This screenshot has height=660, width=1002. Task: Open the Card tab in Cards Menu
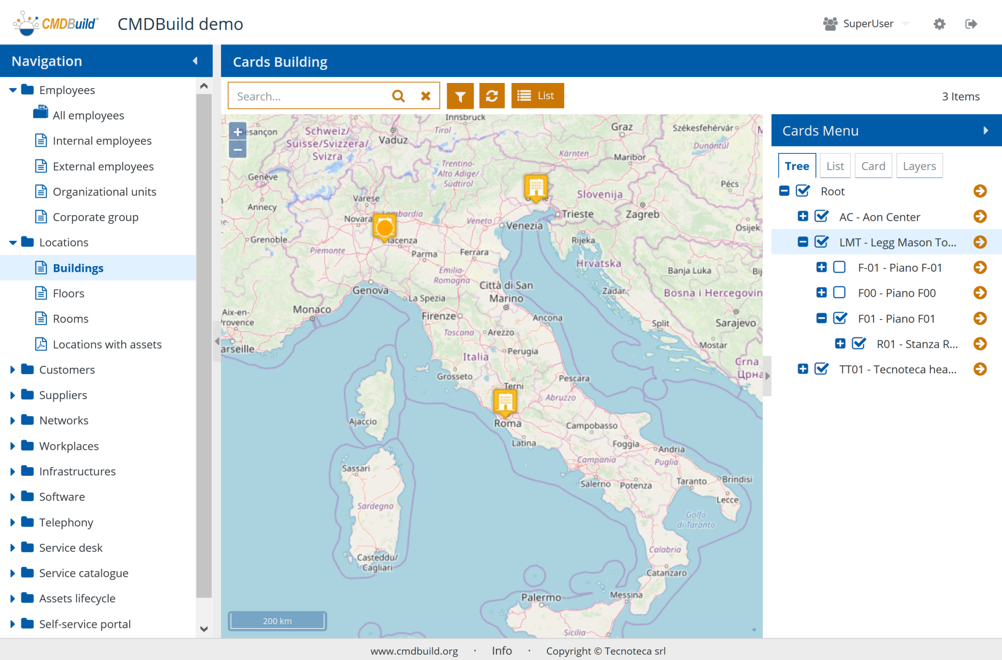873,166
